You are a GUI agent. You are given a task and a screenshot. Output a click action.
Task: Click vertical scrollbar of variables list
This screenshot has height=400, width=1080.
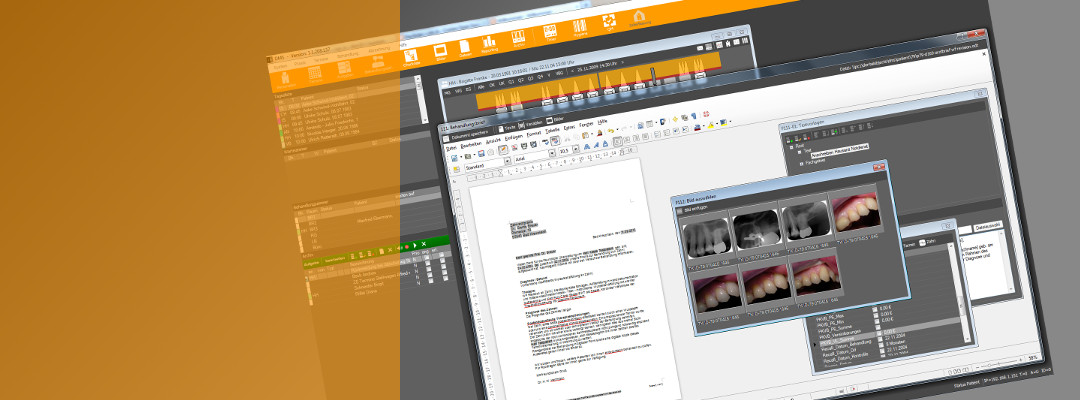click(959, 293)
